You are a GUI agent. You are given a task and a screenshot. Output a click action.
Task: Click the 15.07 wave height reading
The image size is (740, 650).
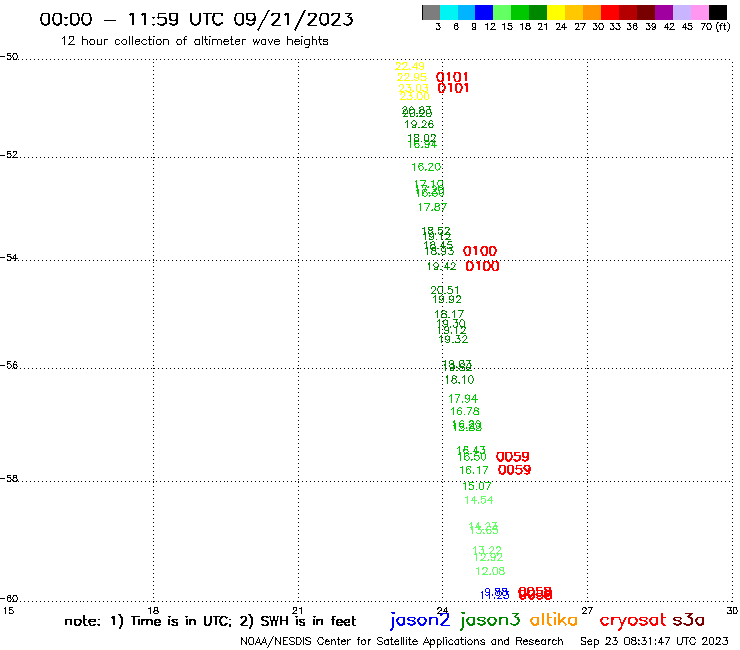(477, 486)
